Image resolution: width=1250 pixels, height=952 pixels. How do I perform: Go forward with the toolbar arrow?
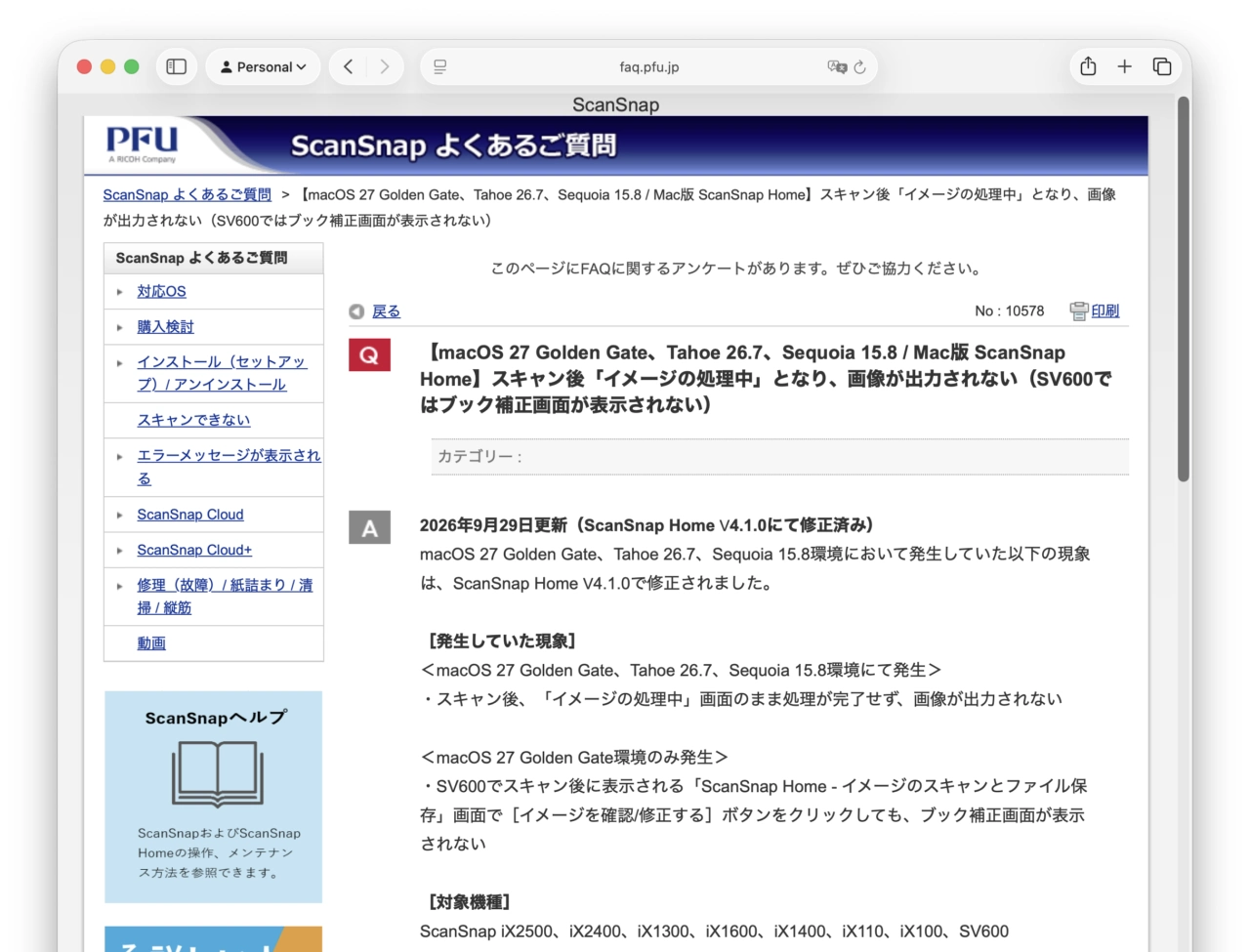pyautogui.click(x=385, y=66)
